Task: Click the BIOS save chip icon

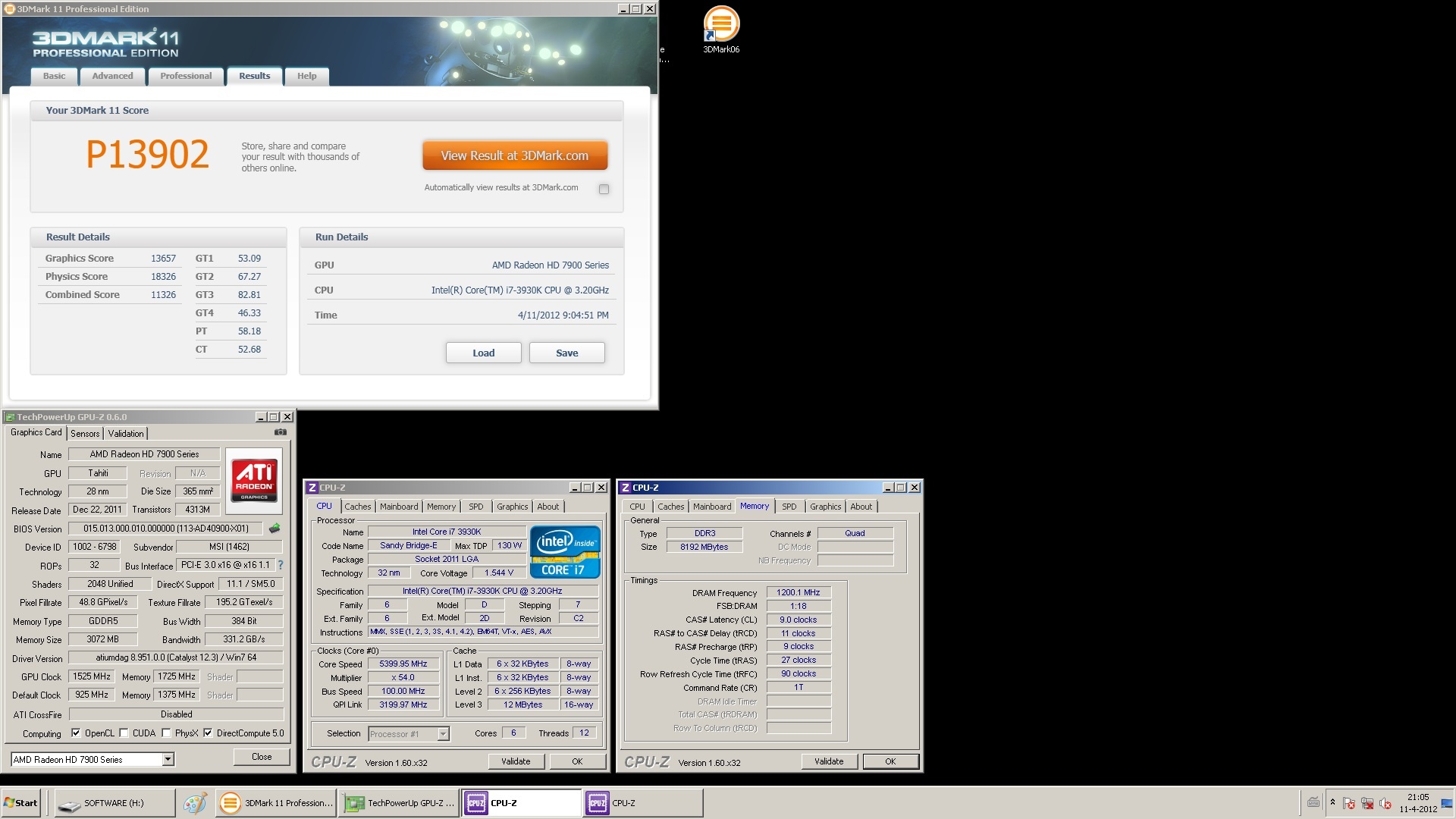Action: [275, 529]
